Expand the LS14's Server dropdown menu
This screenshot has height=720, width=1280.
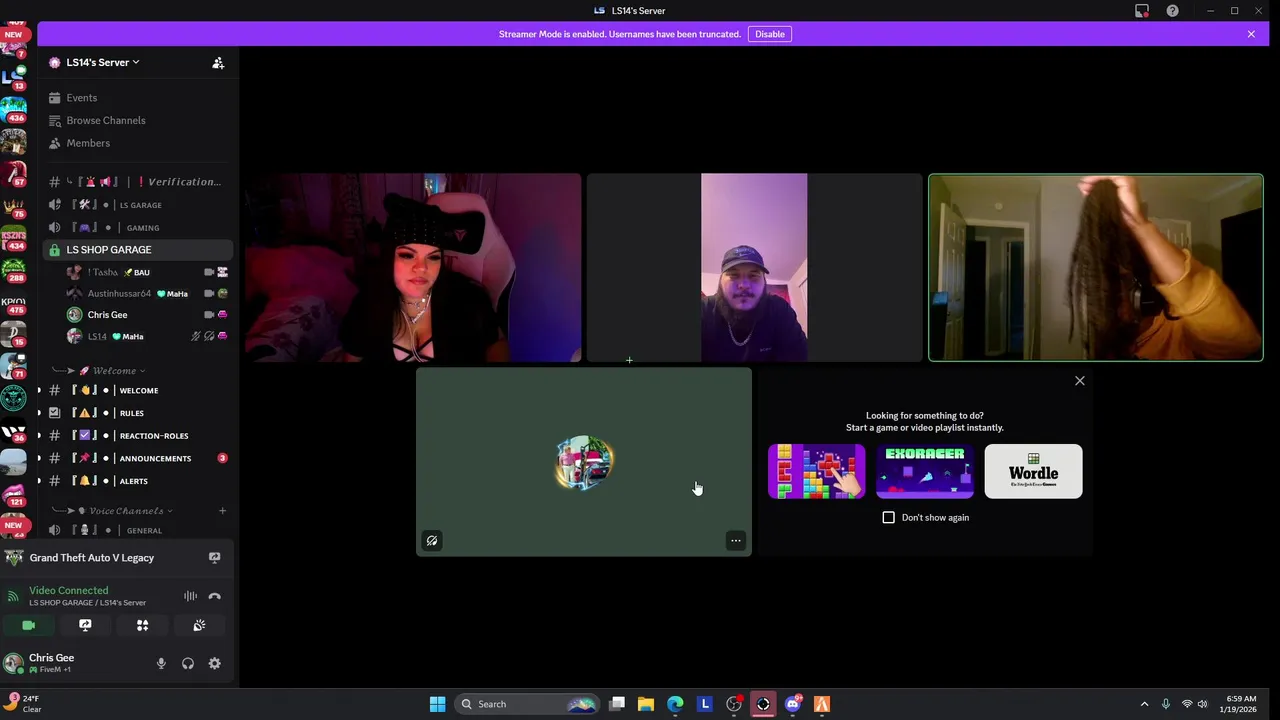(x=103, y=62)
